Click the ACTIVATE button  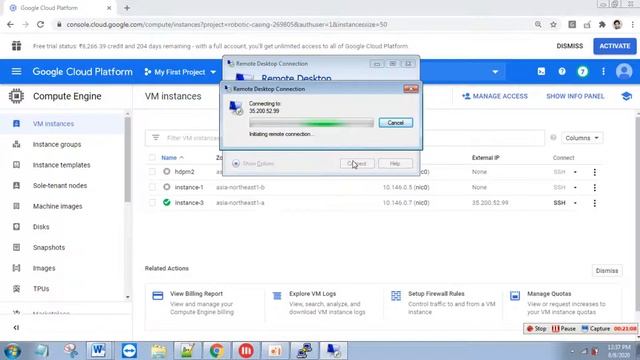point(615,46)
